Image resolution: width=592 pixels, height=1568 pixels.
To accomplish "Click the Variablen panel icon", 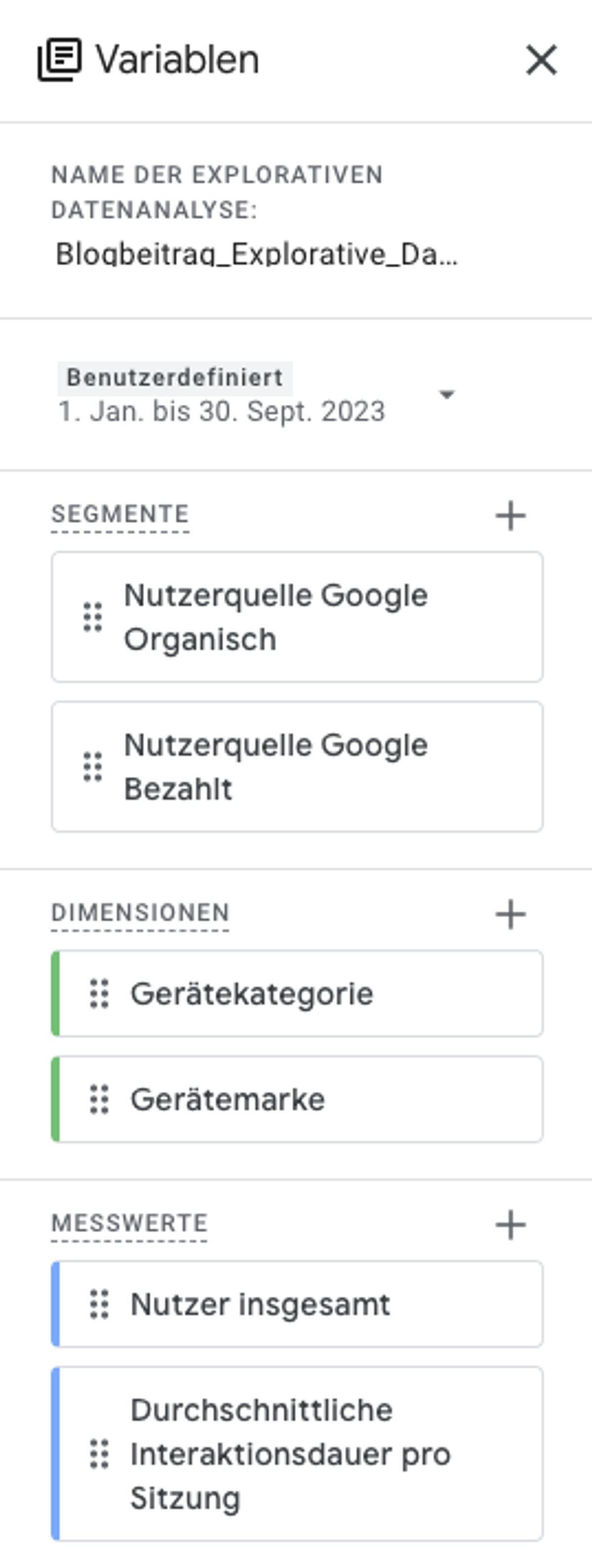I will coord(60,59).
